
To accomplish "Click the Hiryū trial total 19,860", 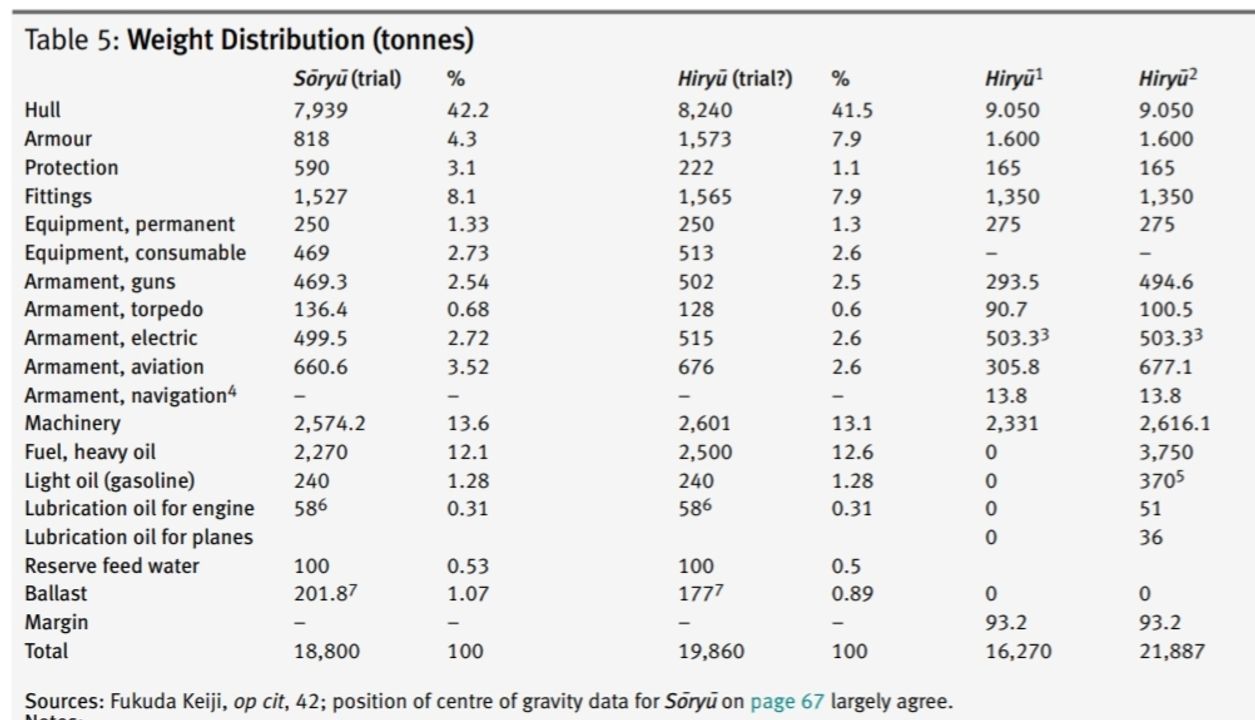I will (713, 651).
